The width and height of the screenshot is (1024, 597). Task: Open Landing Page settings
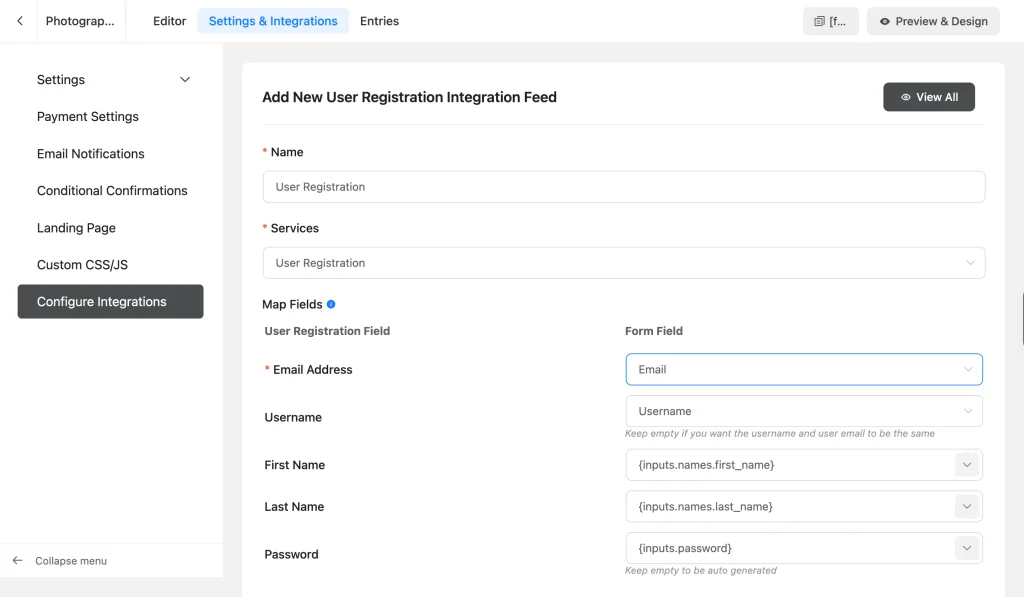click(76, 228)
